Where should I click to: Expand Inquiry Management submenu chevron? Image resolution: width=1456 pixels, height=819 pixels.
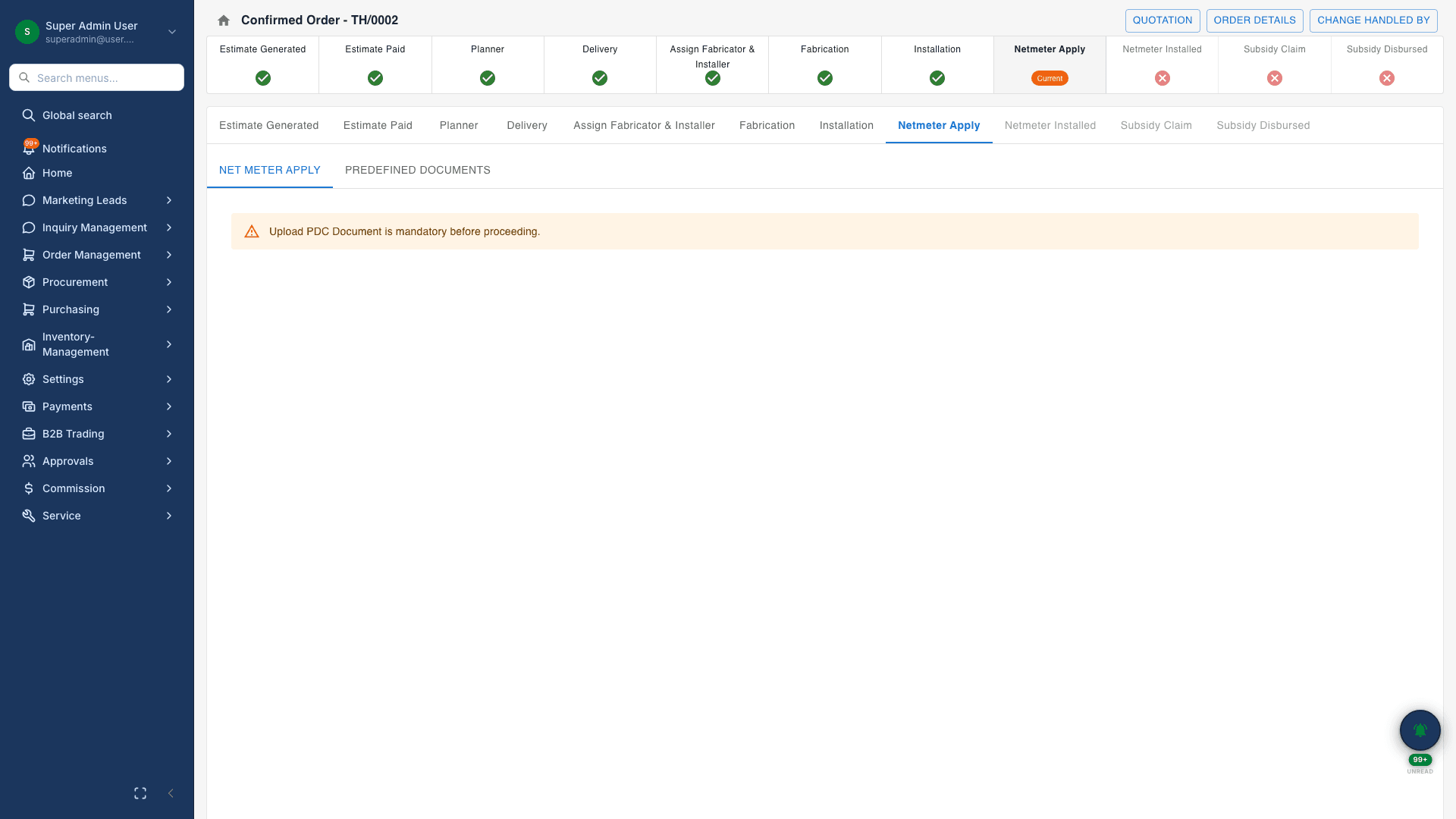pyautogui.click(x=169, y=227)
